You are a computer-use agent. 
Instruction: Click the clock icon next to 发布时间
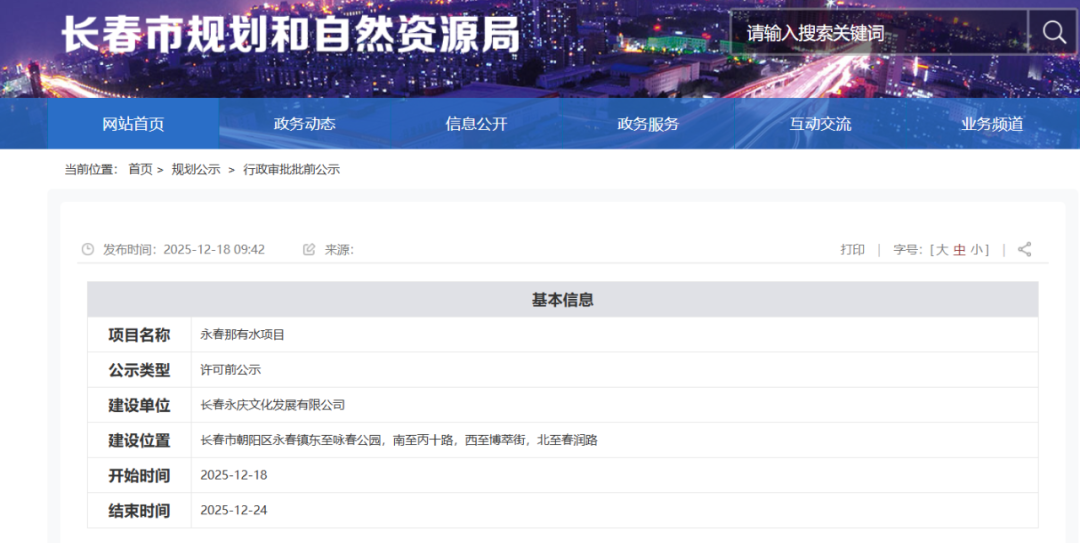tap(88, 249)
